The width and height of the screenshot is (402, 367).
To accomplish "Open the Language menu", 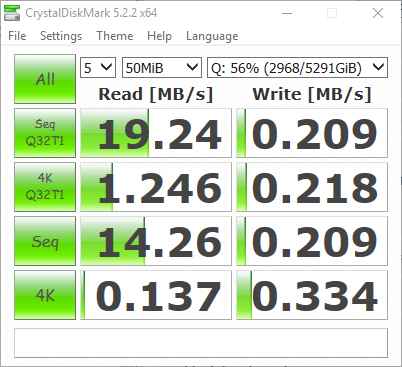I will pos(212,36).
